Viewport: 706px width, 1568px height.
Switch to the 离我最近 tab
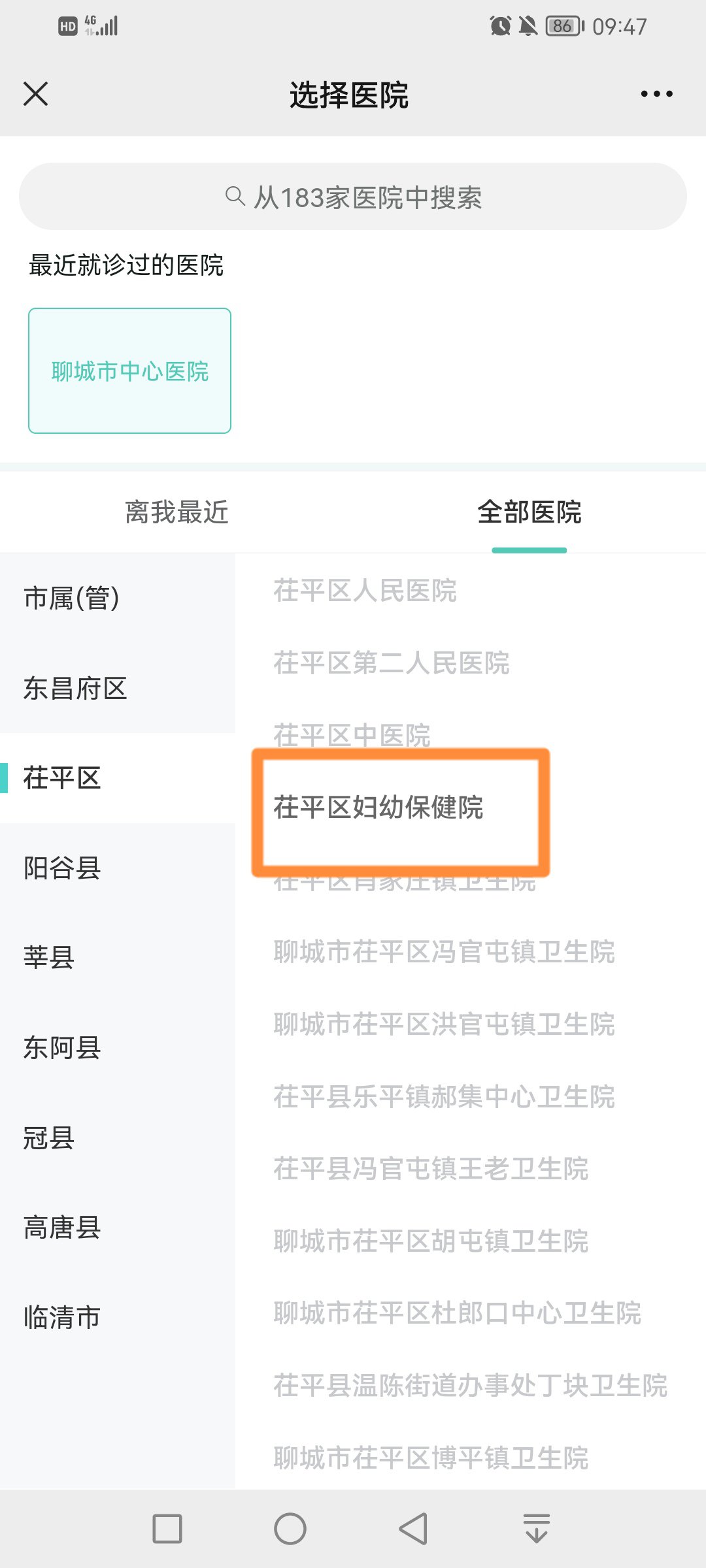[x=176, y=512]
